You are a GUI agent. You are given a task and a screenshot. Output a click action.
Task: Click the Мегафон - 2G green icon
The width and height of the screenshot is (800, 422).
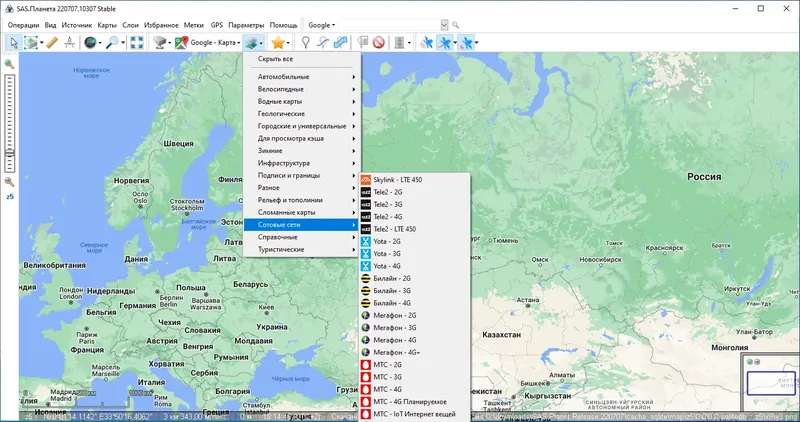(x=365, y=315)
